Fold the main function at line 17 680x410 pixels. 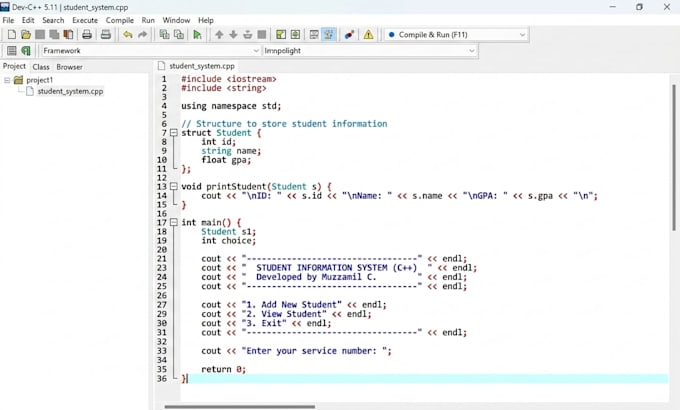[173, 223]
